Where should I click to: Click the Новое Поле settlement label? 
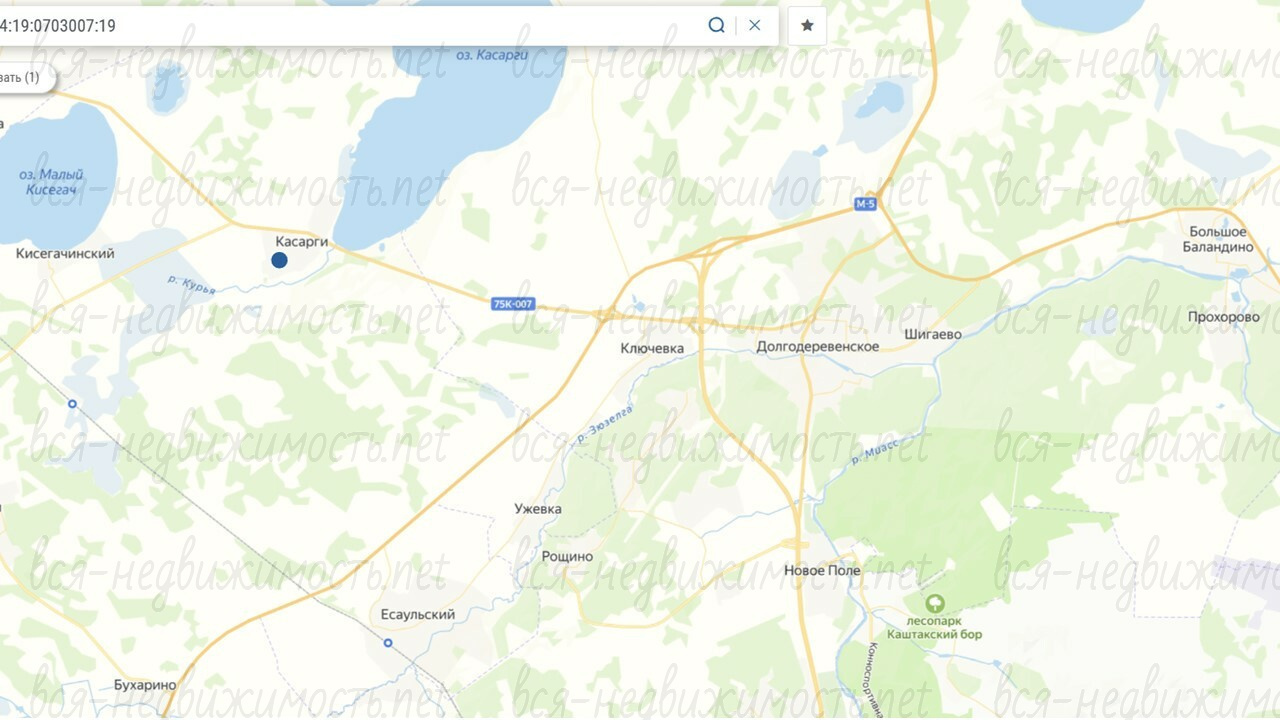coord(822,571)
